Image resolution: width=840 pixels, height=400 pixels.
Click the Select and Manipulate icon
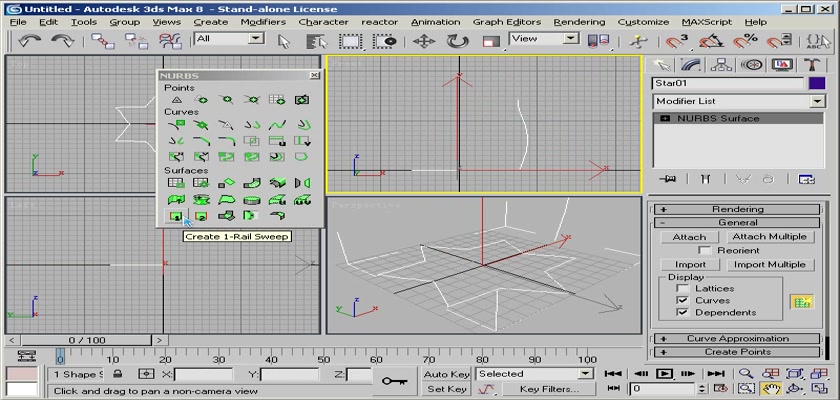638,41
